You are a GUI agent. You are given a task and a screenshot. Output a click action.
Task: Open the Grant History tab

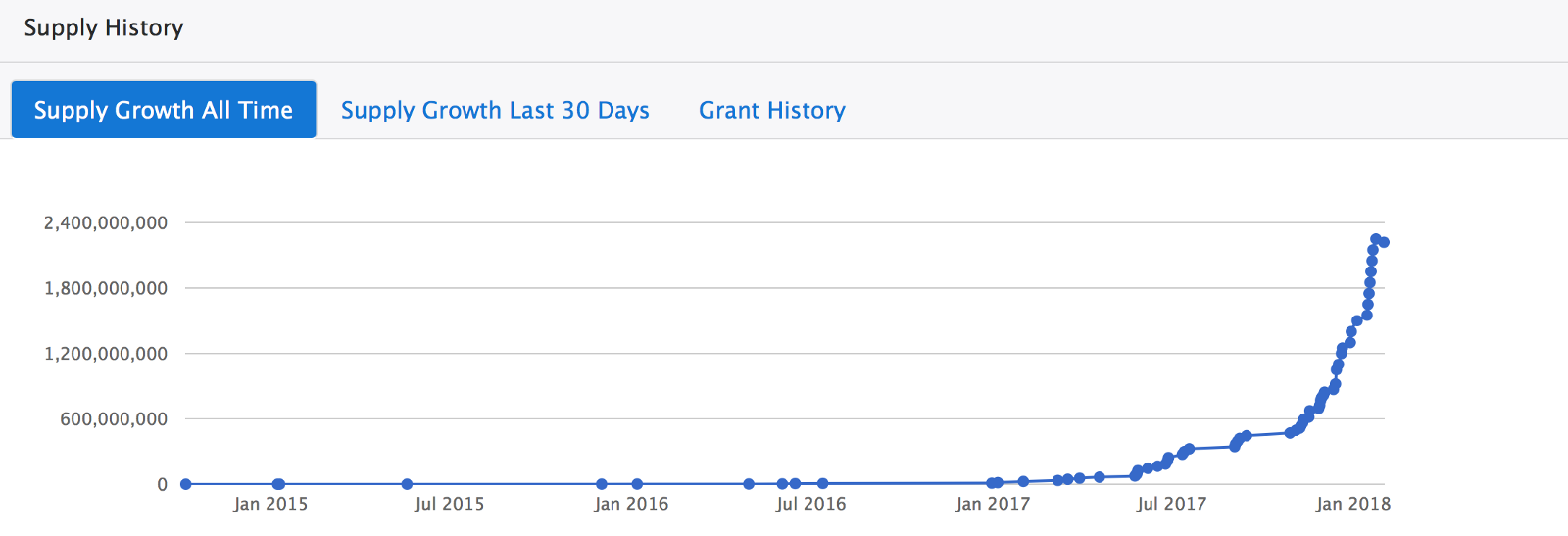point(771,110)
